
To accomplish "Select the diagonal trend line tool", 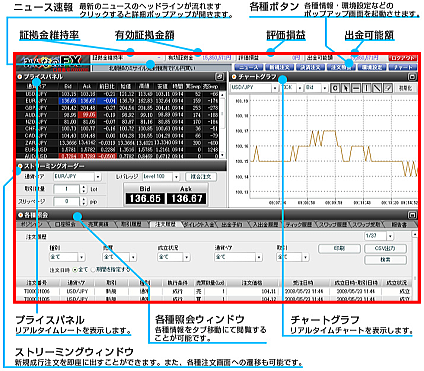I will [377, 88].
